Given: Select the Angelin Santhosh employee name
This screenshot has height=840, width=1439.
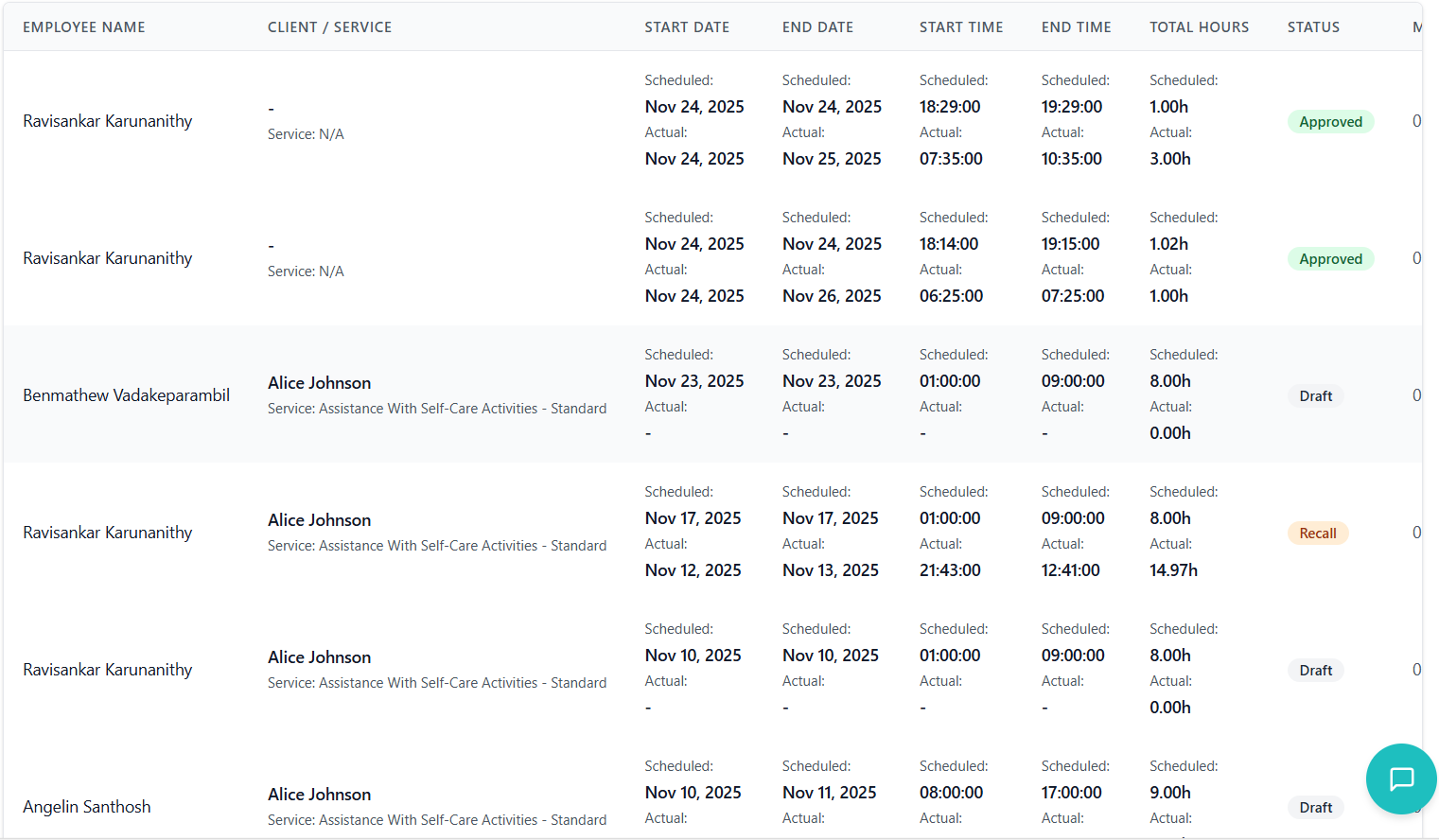Looking at the screenshot, I should (x=87, y=807).
